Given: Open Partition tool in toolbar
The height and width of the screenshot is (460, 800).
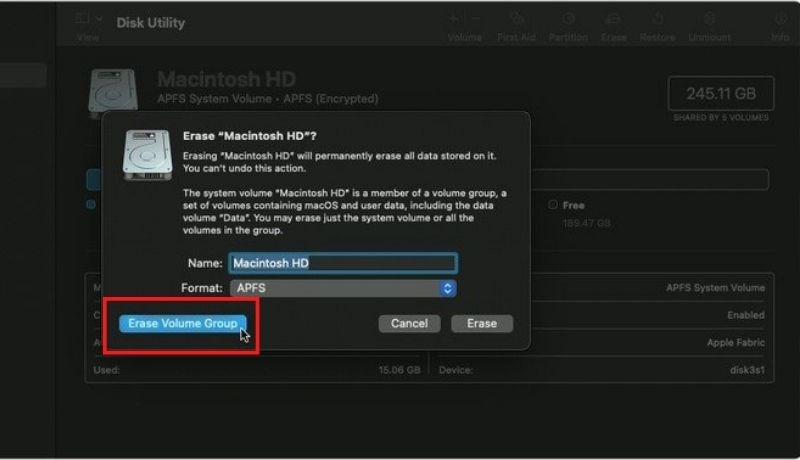Looking at the screenshot, I should 568,19.
